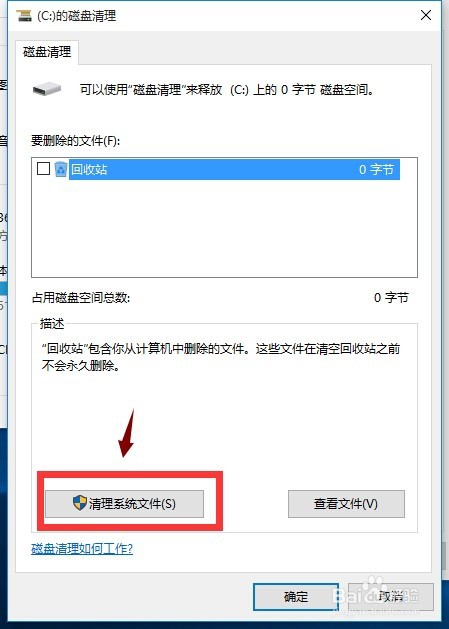The height and width of the screenshot is (629, 449).
Task: Click the shield icon on 清理系统文件 button
Action: 80,503
